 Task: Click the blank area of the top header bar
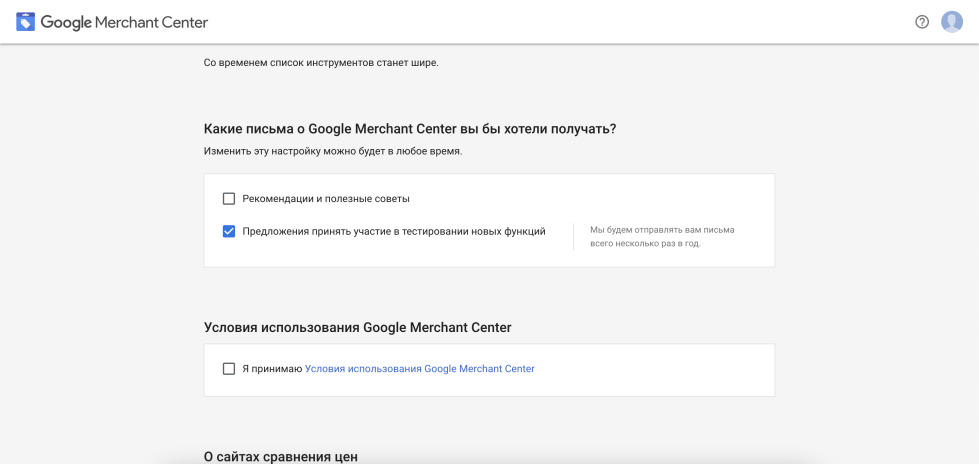(562, 22)
